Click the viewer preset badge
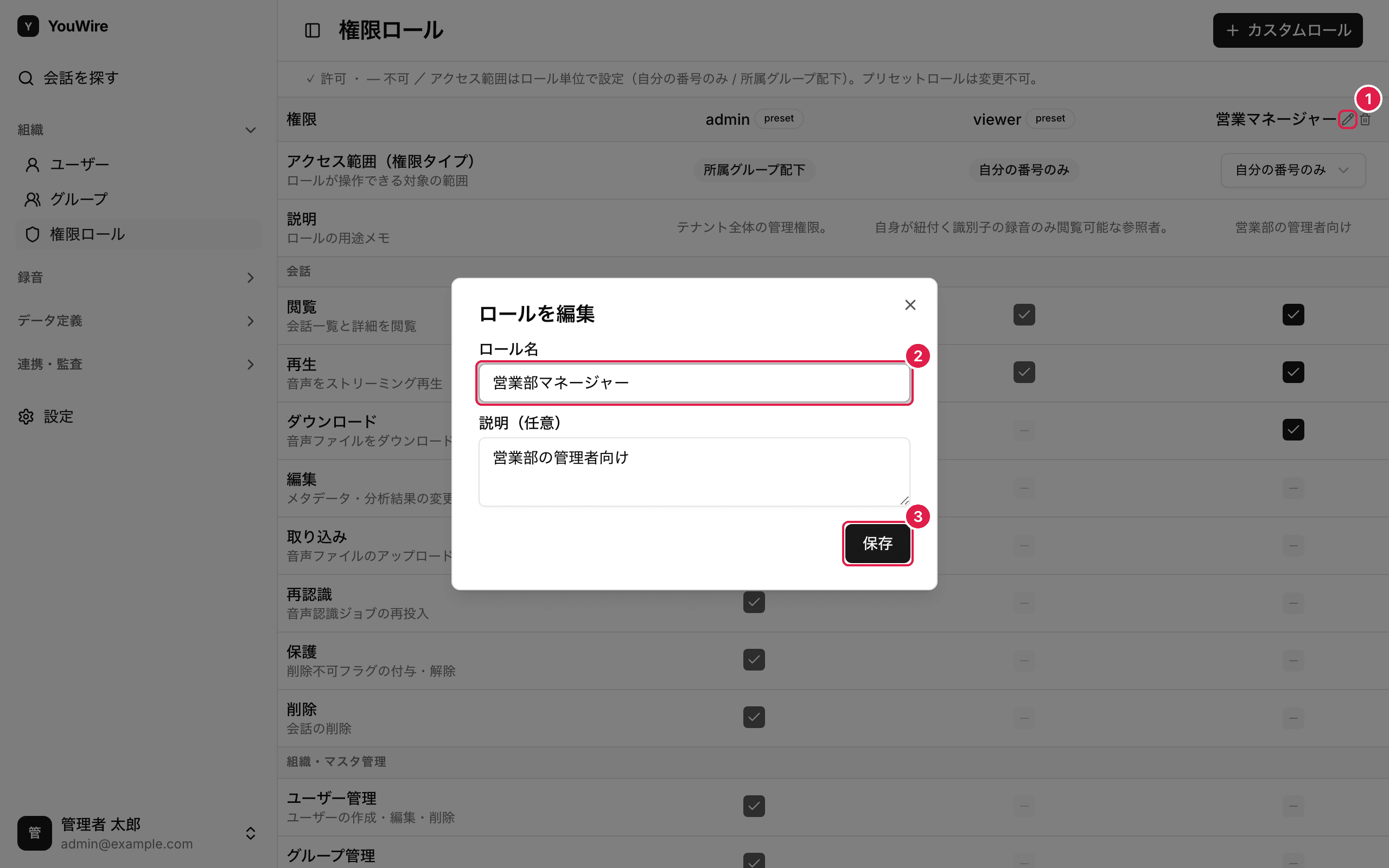Image resolution: width=1389 pixels, height=868 pixels. click(x=1050, y=119)
